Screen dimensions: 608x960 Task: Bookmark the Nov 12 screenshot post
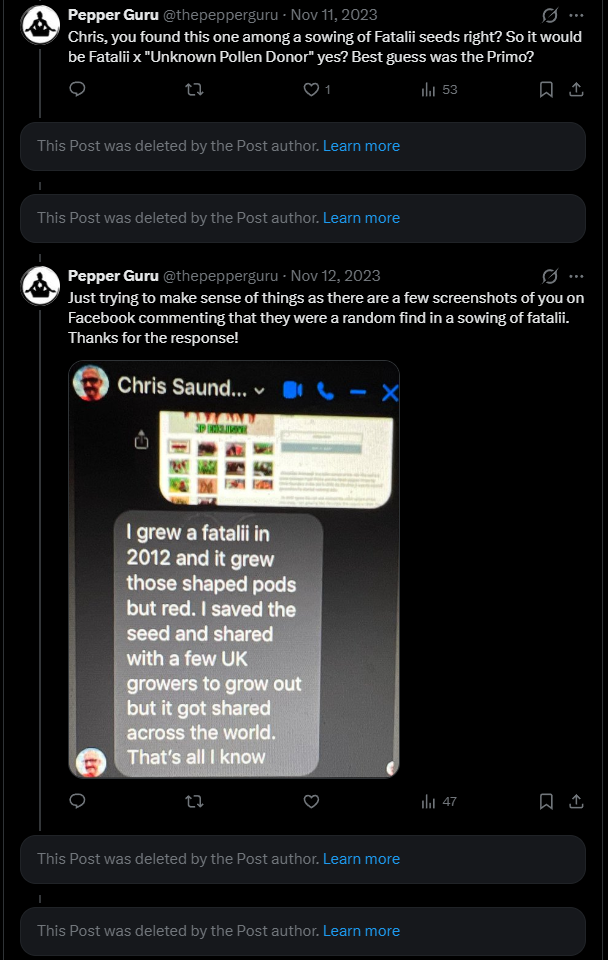pos(546,801)
